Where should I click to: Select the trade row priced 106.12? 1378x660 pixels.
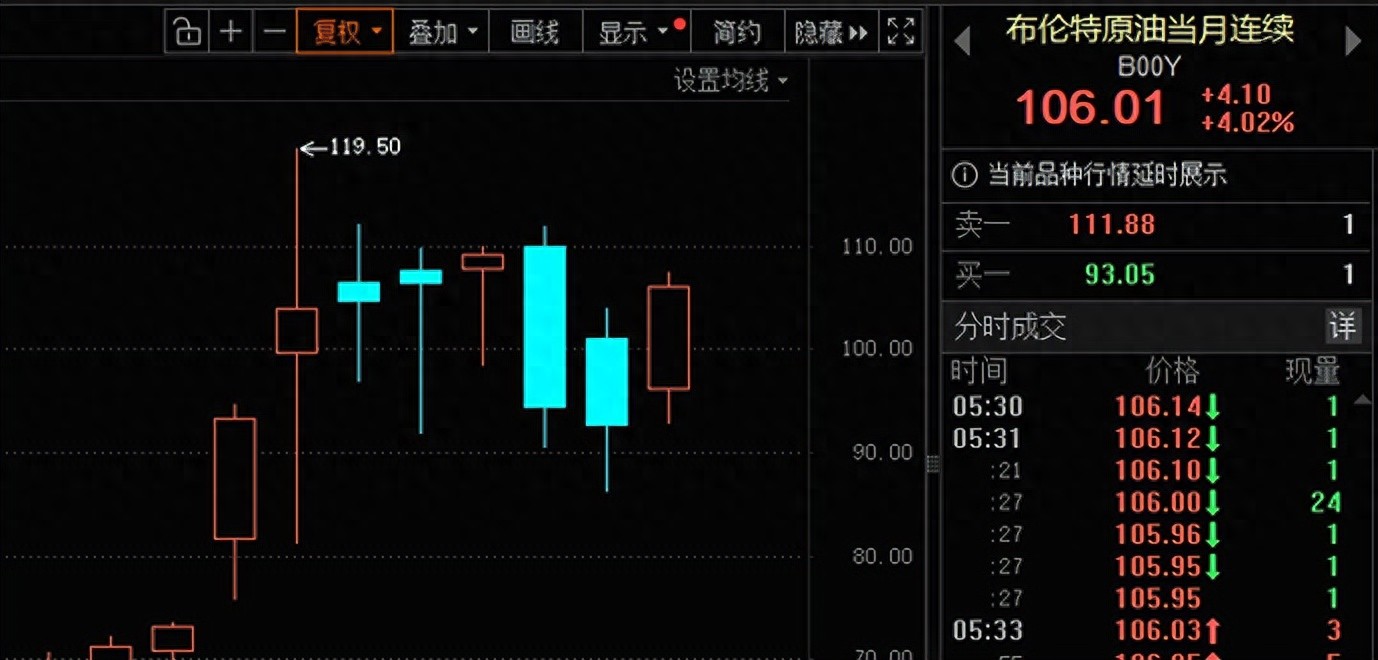[x=1147, y=438]
